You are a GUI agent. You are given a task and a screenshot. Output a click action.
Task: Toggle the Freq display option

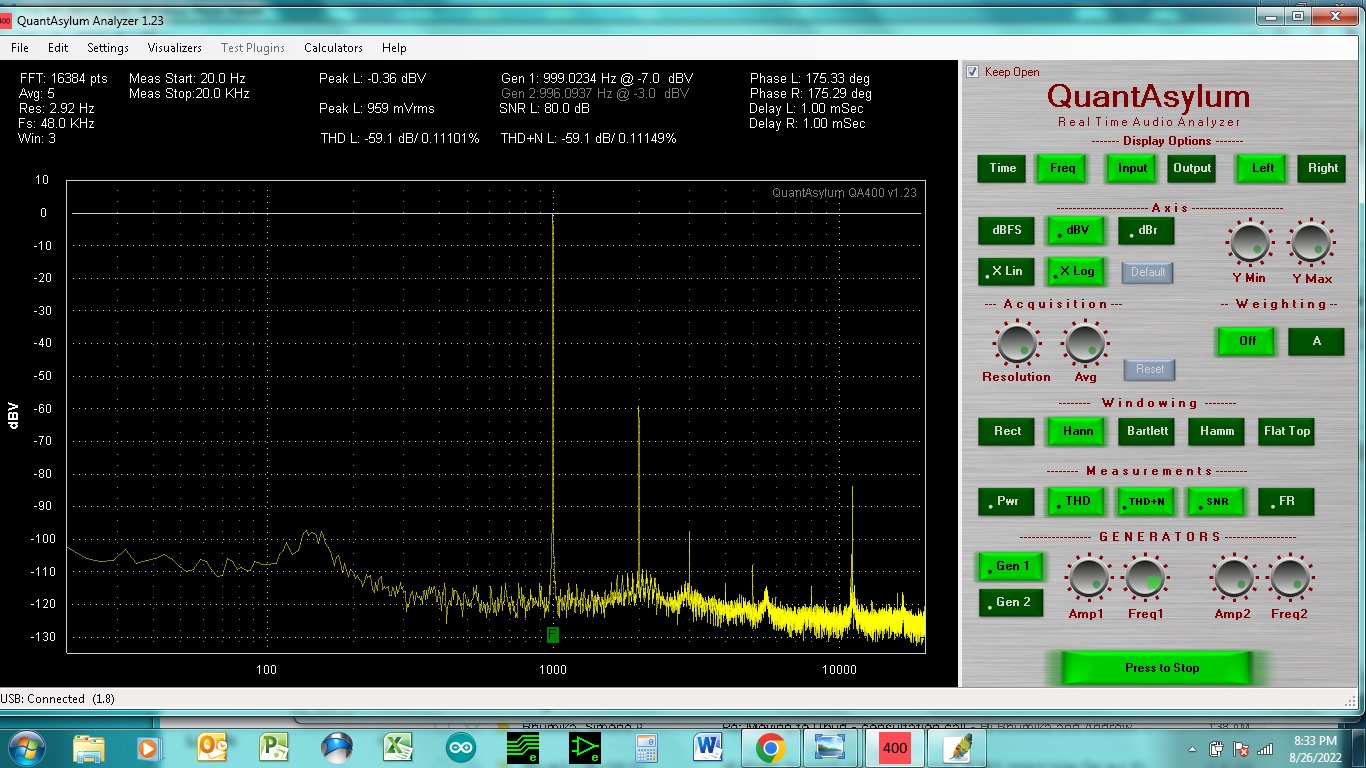(1062, 168)
